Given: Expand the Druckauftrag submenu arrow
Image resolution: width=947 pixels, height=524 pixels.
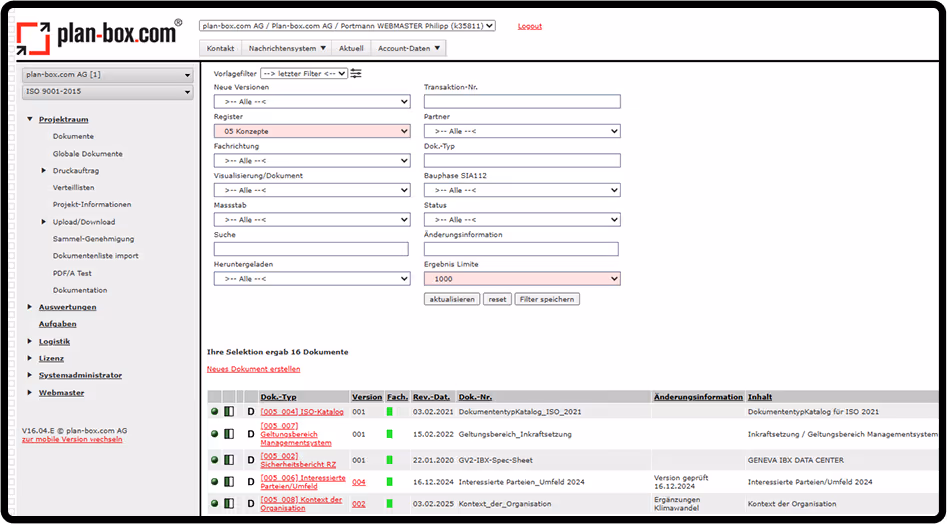Looking at the screenshot, I should pyautogui.click(x=44, y=171).
